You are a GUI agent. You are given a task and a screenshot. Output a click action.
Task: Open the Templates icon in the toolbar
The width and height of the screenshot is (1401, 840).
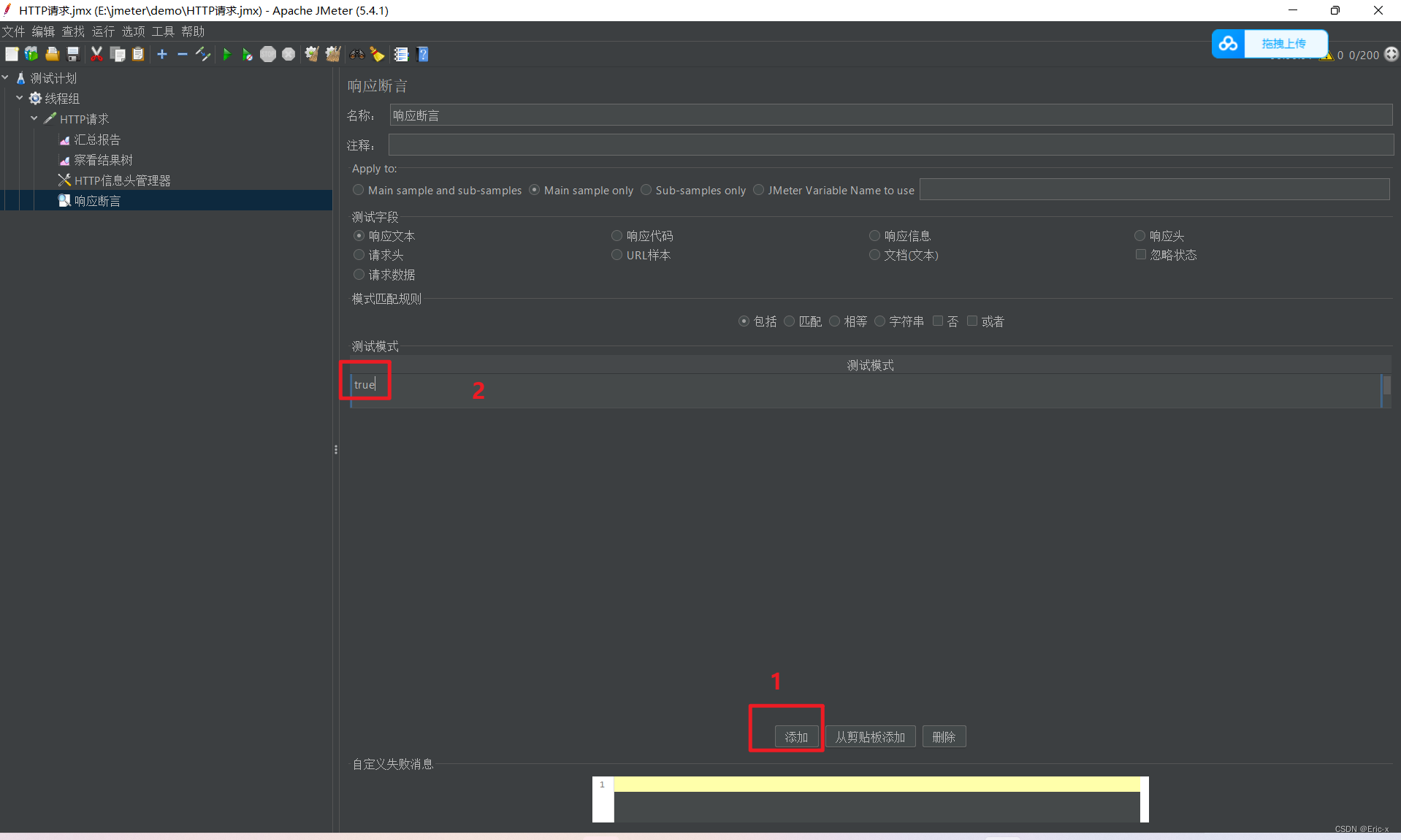[x=31, y=54]
